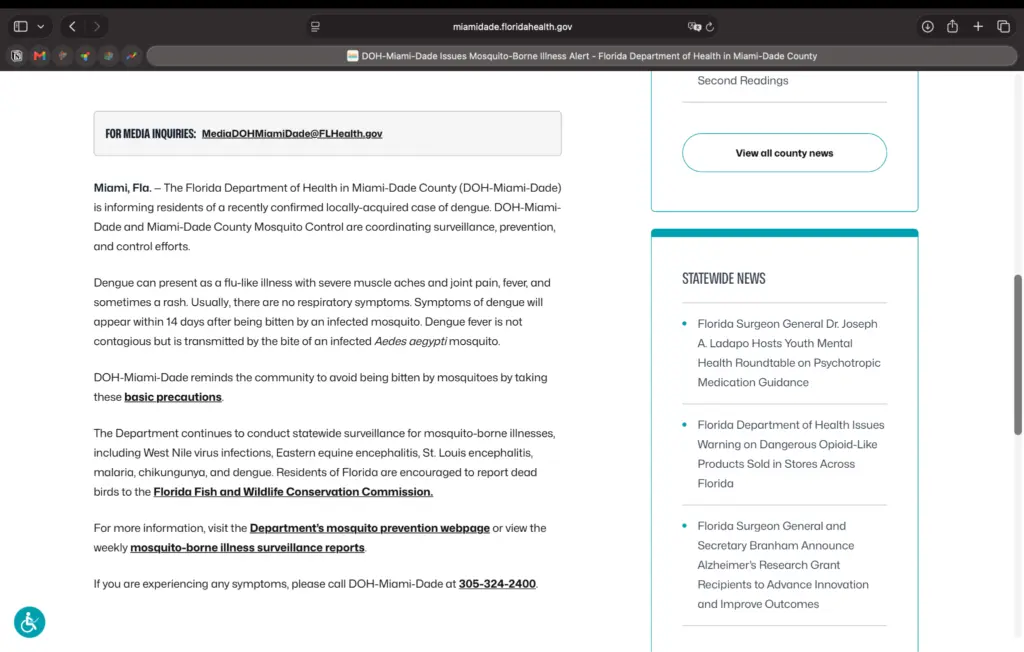This screenshot has width=1024, height=652.
Task: Open Dangerous Opioid-Like Products warning article
Action: (x=790, y=454)
